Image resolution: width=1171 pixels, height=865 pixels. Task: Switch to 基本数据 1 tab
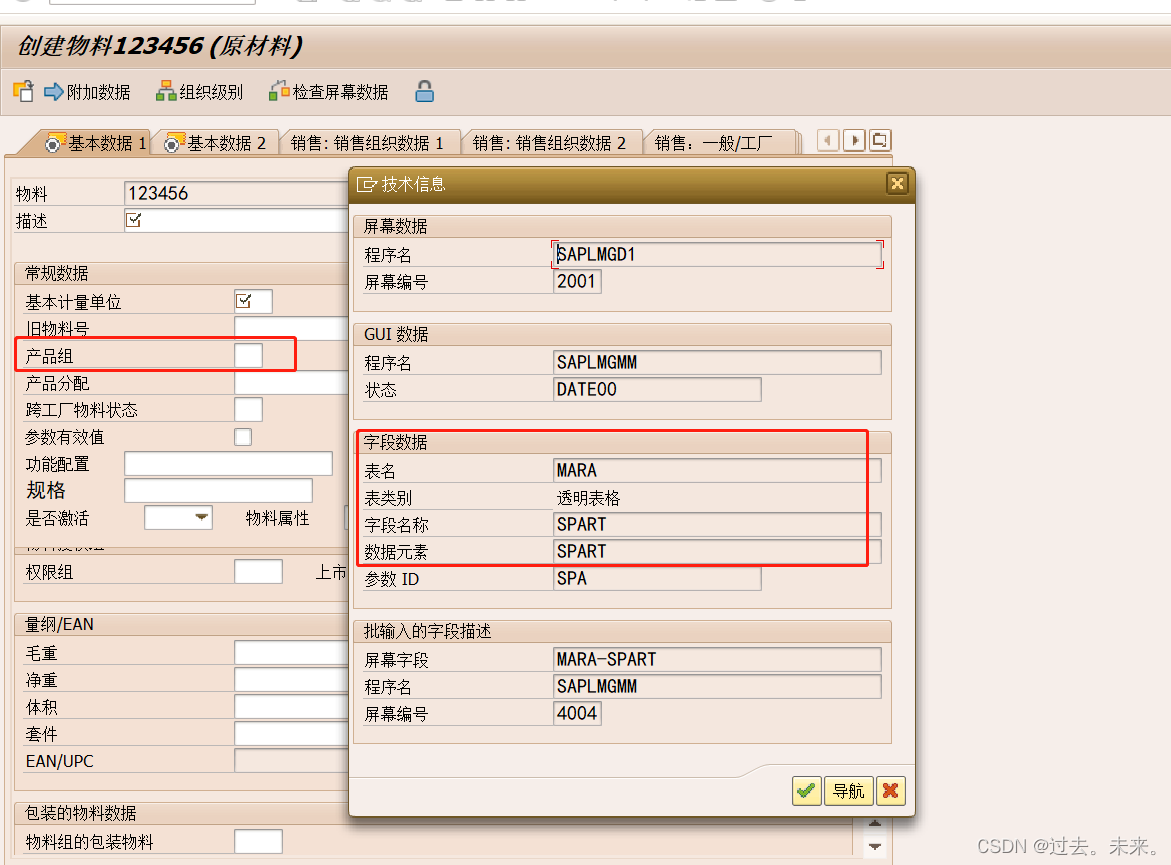(x=96, y=143)
